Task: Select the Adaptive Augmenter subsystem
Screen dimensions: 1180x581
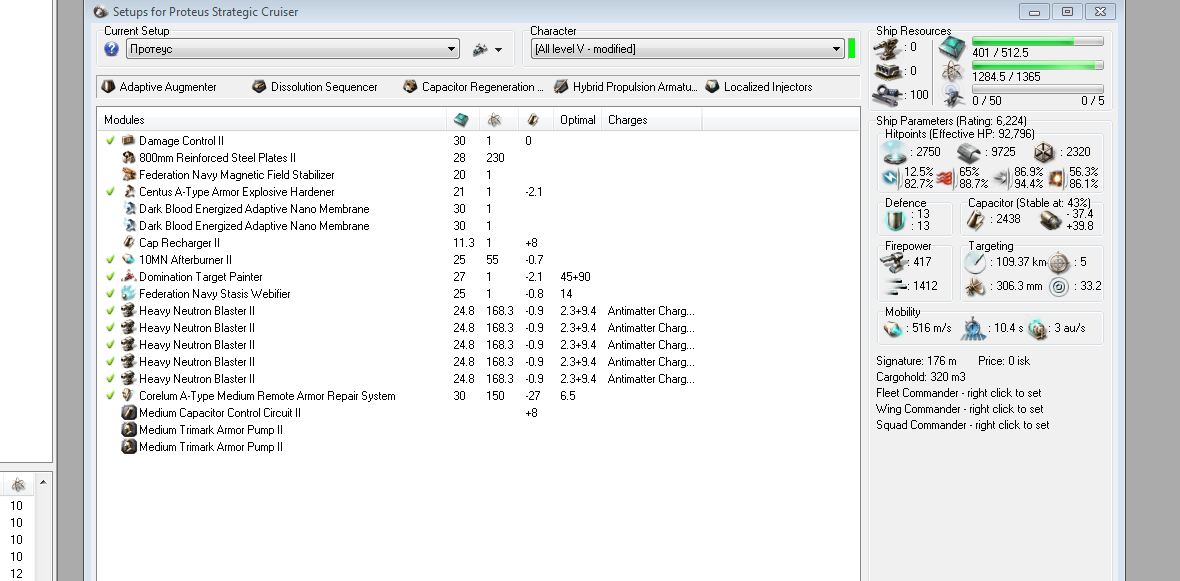Action: coord(159,87)
